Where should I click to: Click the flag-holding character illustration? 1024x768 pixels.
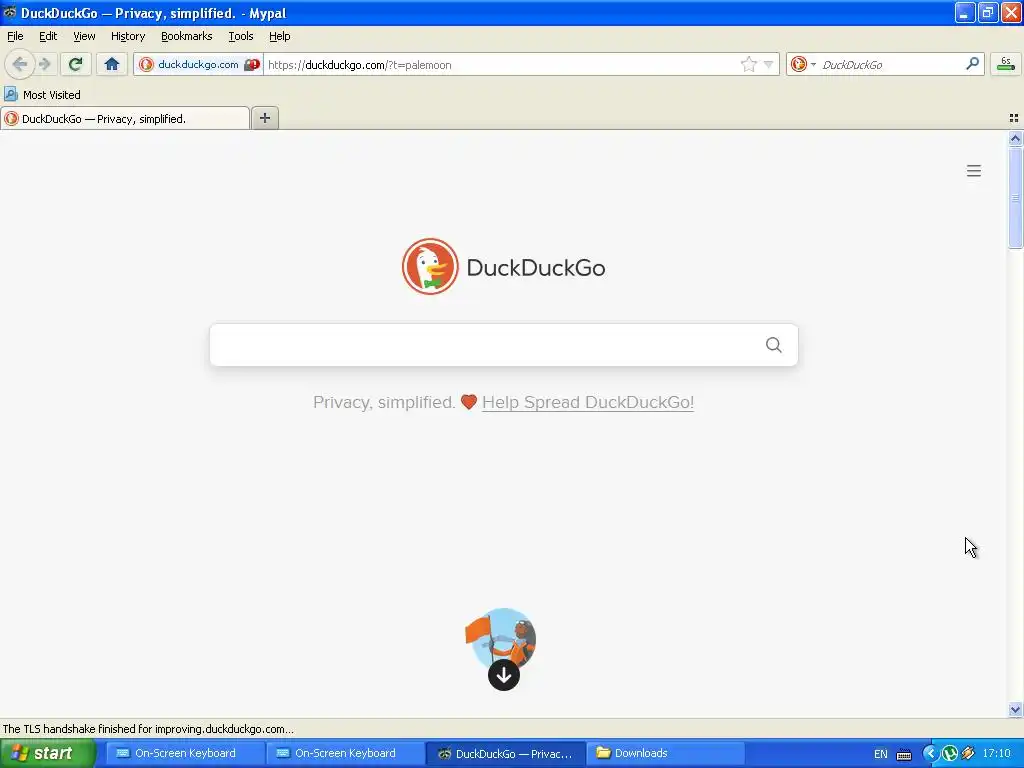point(501,635)
